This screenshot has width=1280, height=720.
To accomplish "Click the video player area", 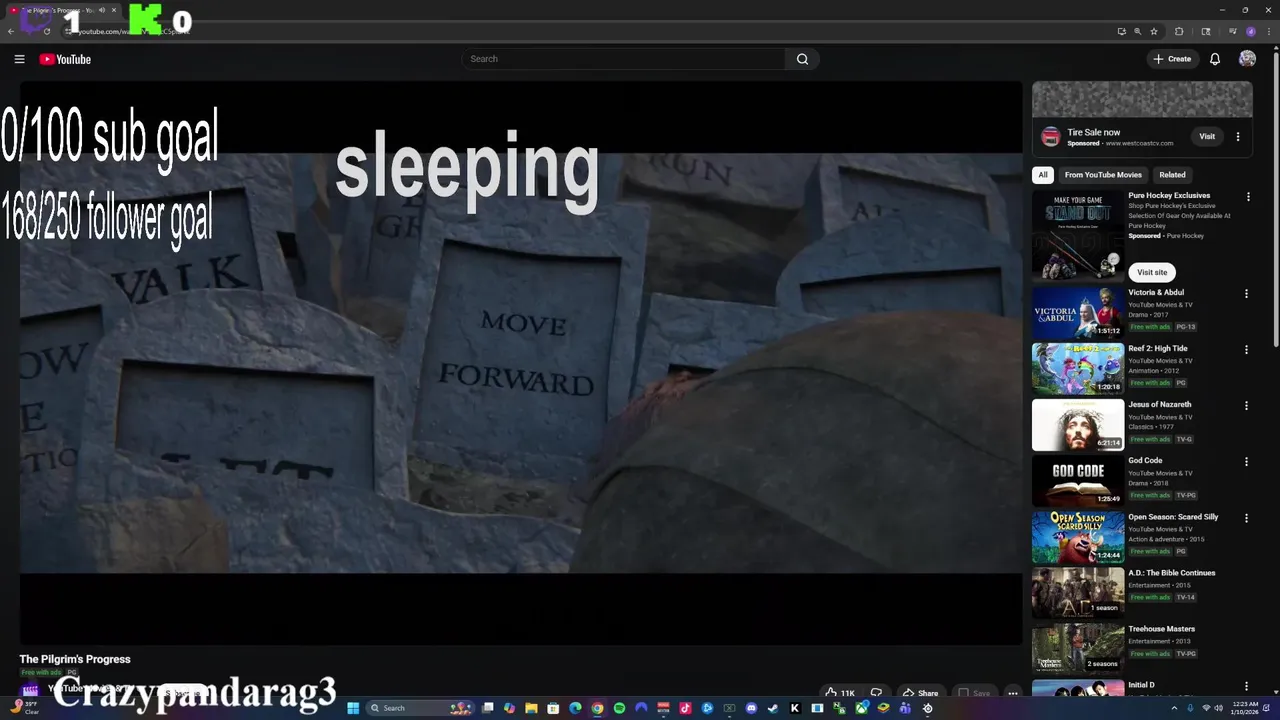I will (520, 363).
